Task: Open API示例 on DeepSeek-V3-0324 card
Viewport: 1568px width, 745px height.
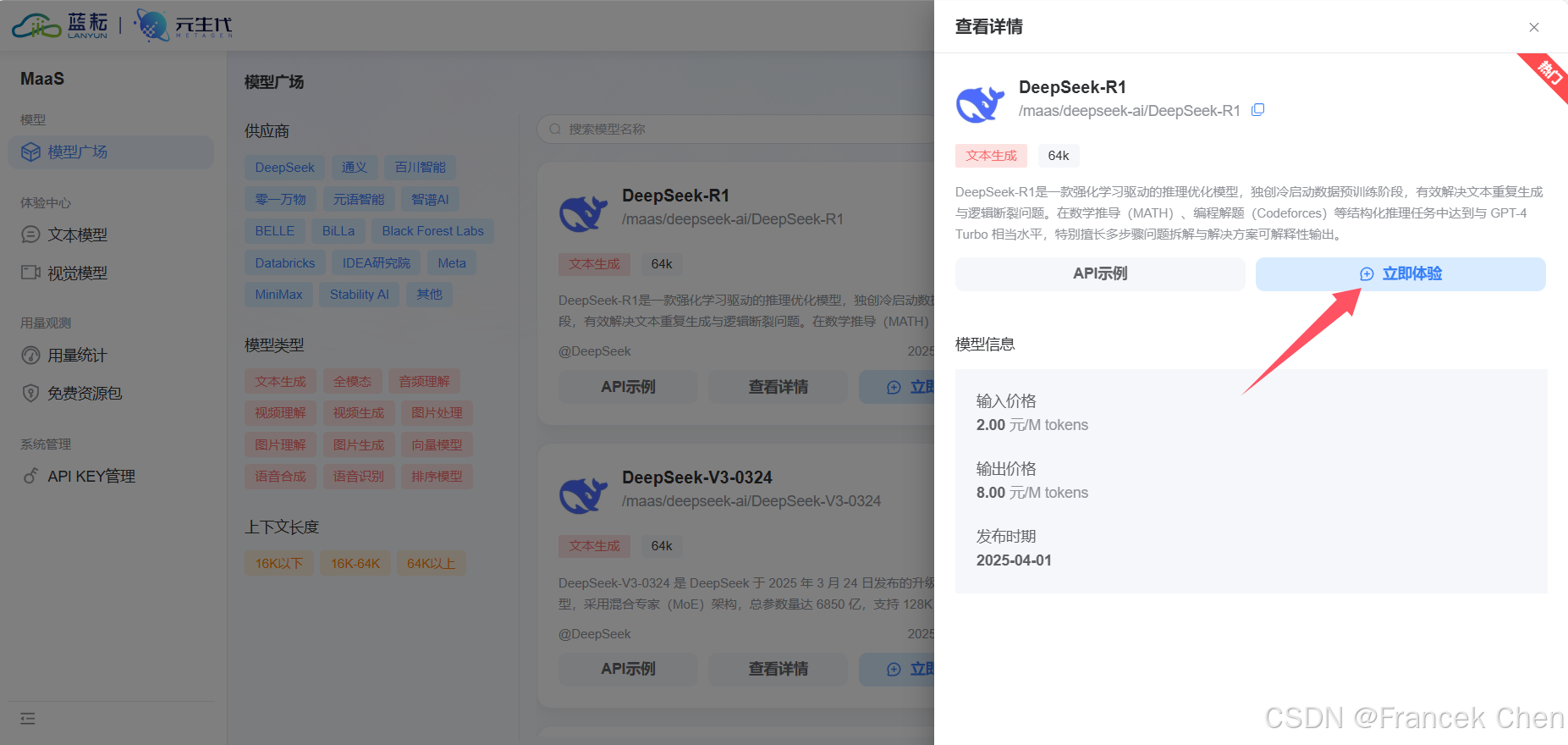Action: coord(628,669)
